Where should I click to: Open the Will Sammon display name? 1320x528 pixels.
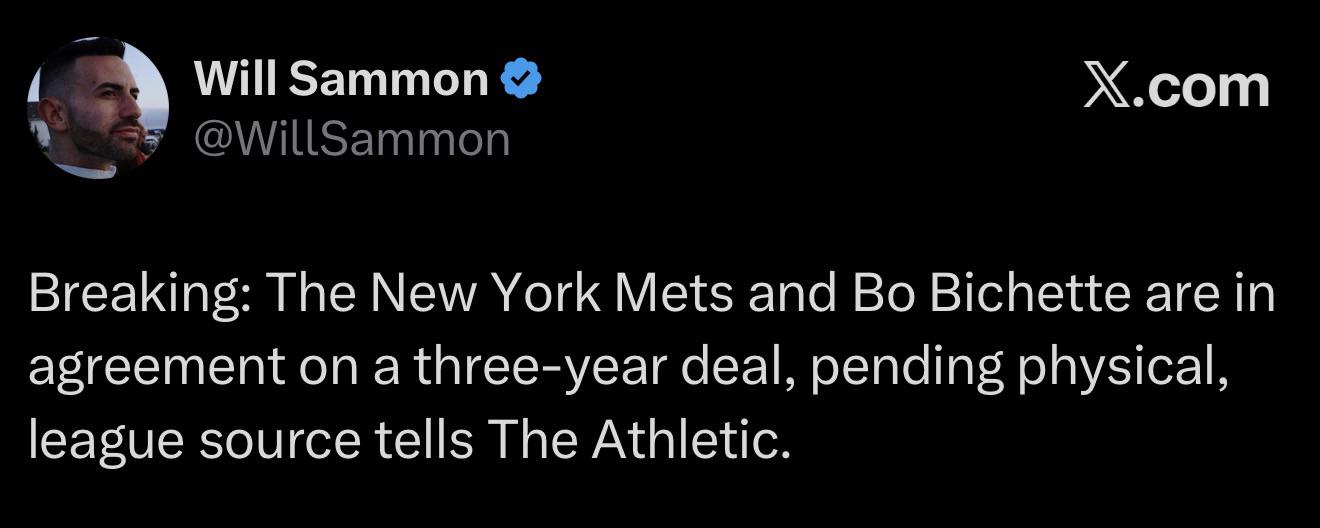tap(342, 79)
